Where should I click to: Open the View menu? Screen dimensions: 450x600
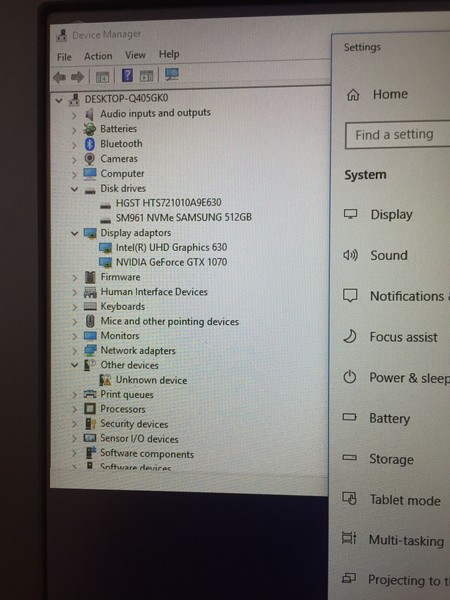tap(135, 55)
